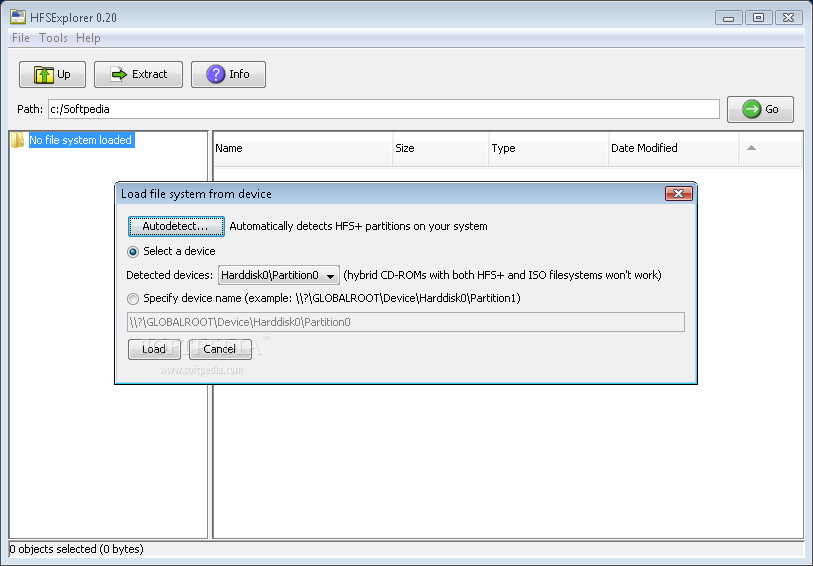Click the device name text field
The width and height of the screenshot is (813, 566).
[405, 322]
